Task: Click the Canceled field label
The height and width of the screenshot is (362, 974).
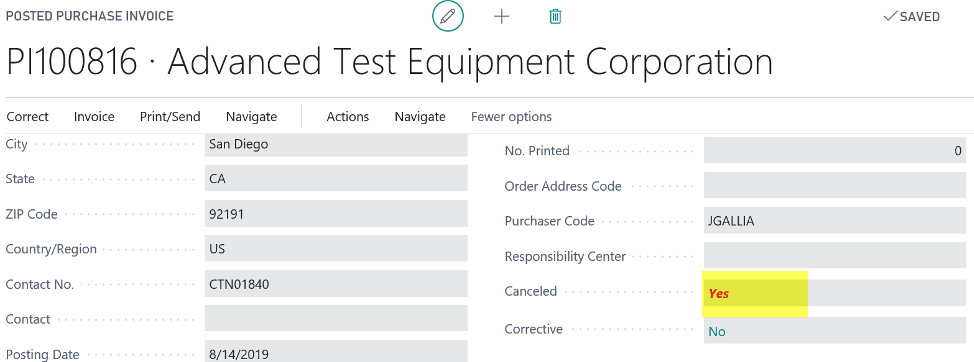Action: coord(530,291)
